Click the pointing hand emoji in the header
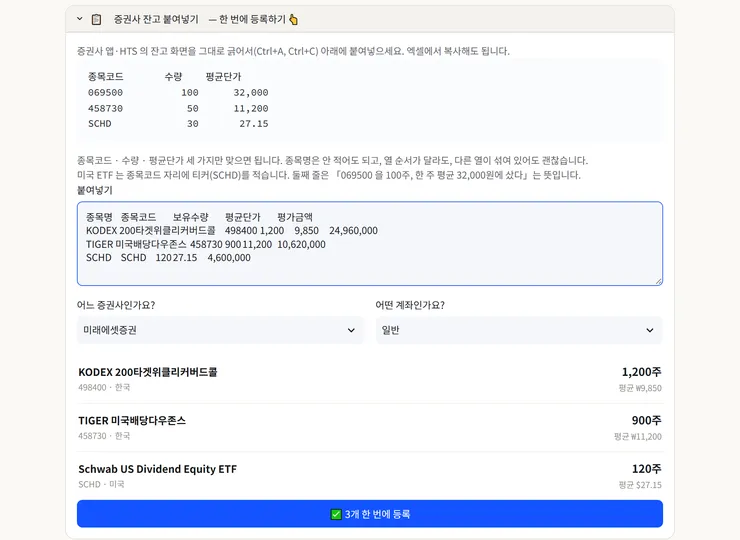This screenshot has height=540, width=740. tap(294, 19)
